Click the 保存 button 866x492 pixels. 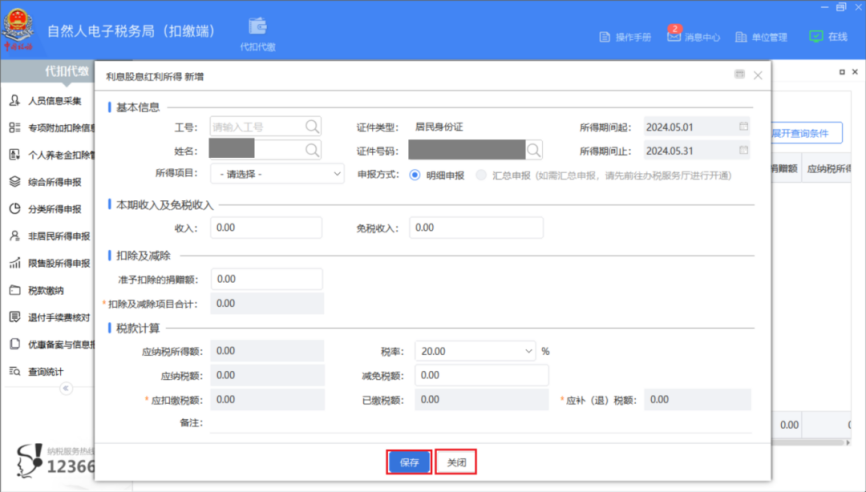pos(409,462)
